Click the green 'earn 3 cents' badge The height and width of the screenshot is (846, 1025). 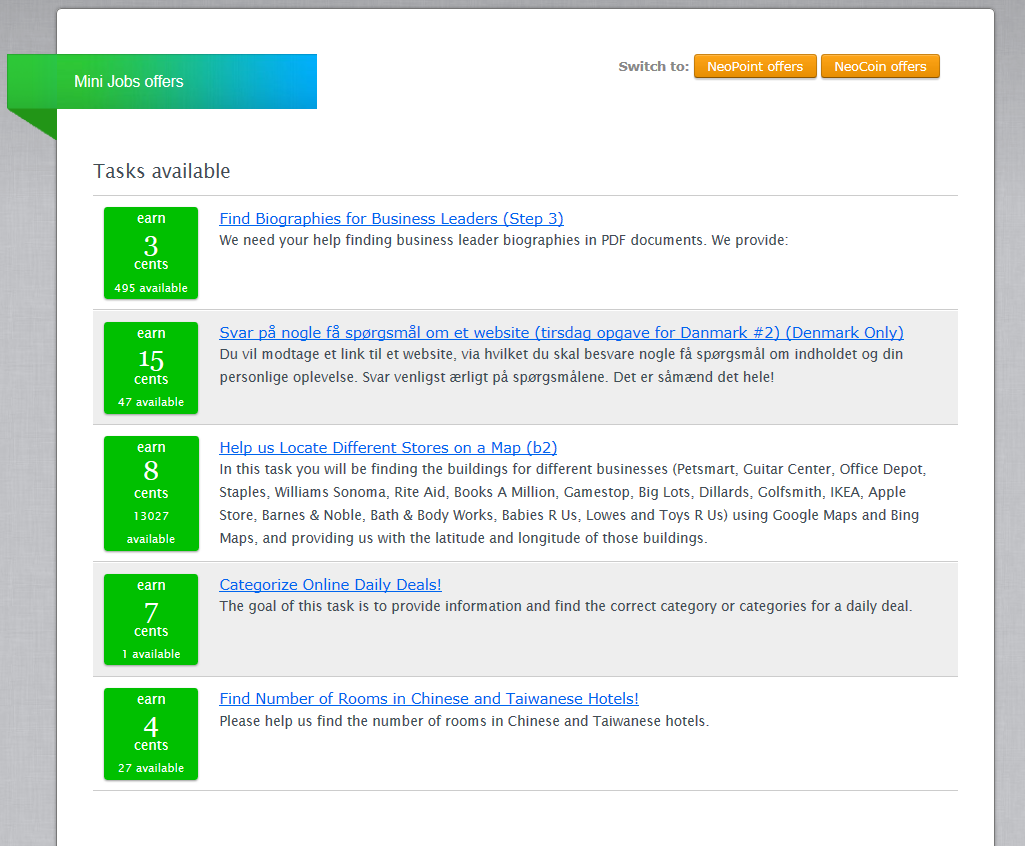coord(151,253)
